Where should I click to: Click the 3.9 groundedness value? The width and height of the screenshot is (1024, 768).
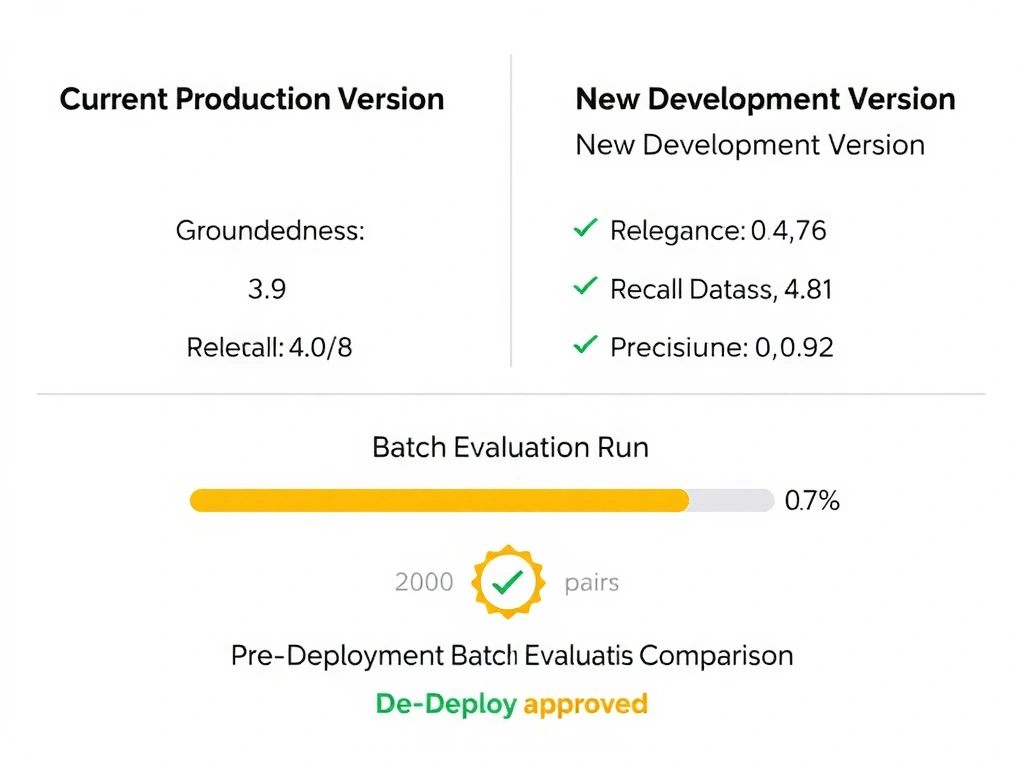(267, 289)
